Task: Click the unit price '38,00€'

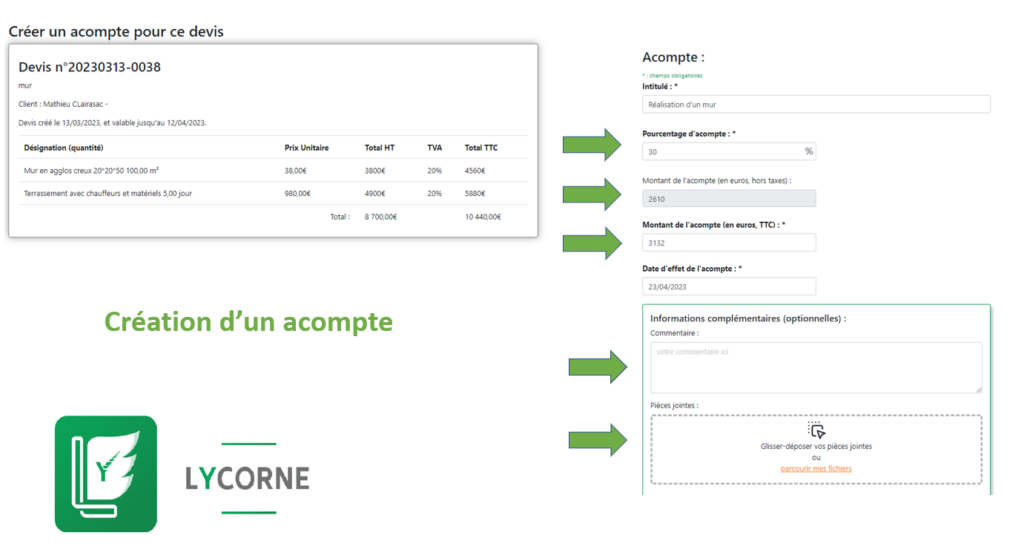Action: tap(295, 171)
